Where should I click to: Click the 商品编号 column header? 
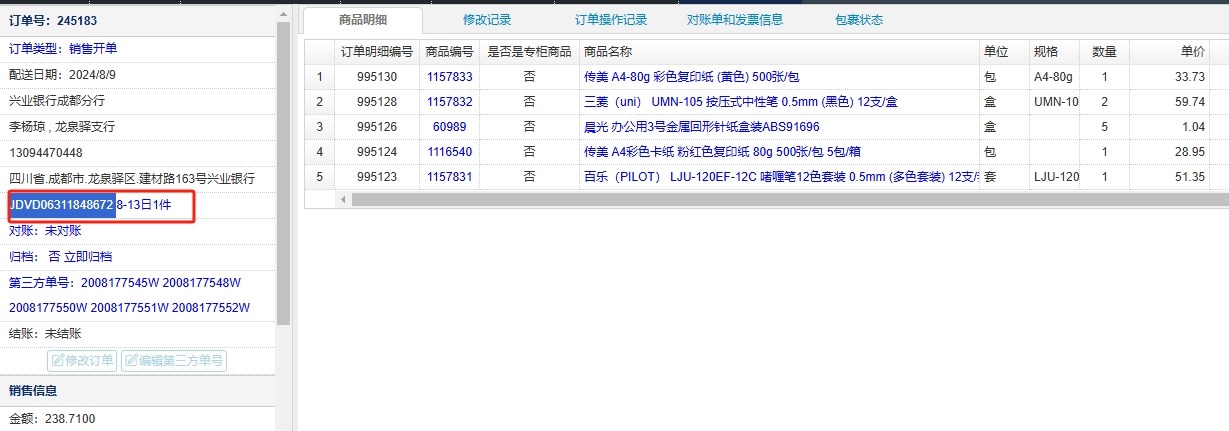point(449,52)
